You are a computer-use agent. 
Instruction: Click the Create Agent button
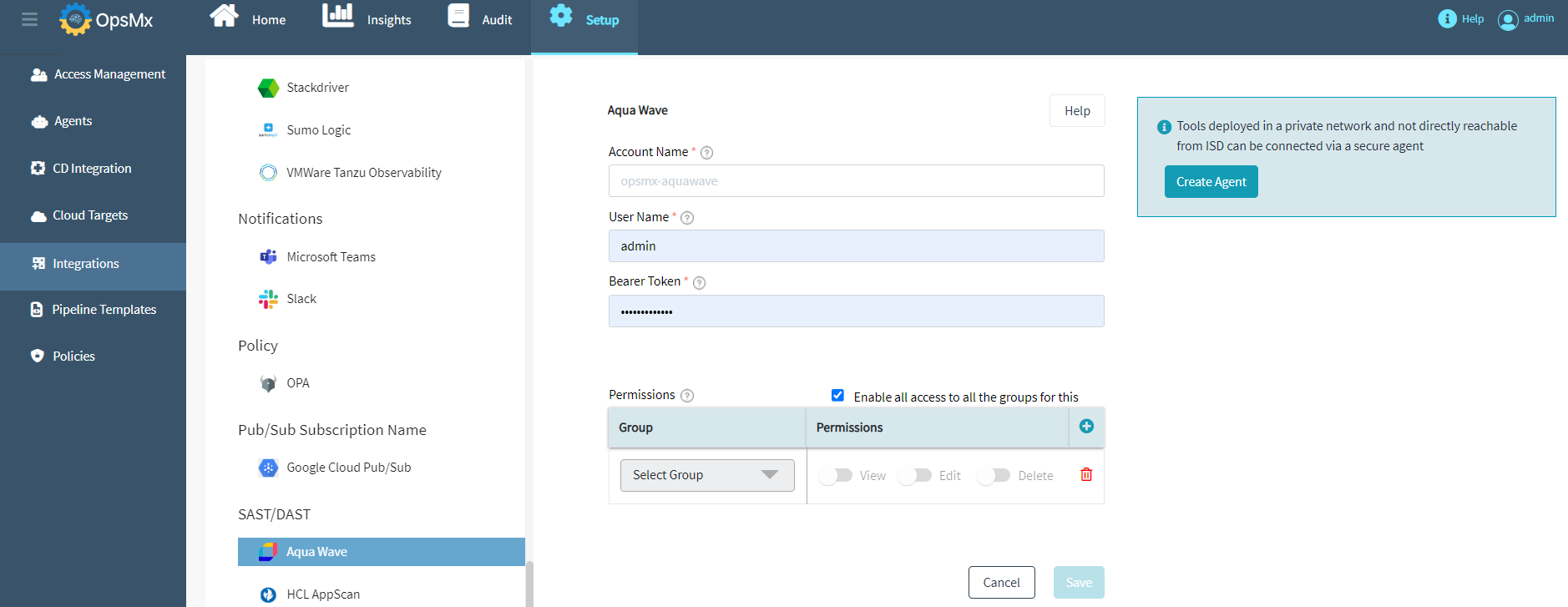pyautogui.click(x=1211, y=182)
